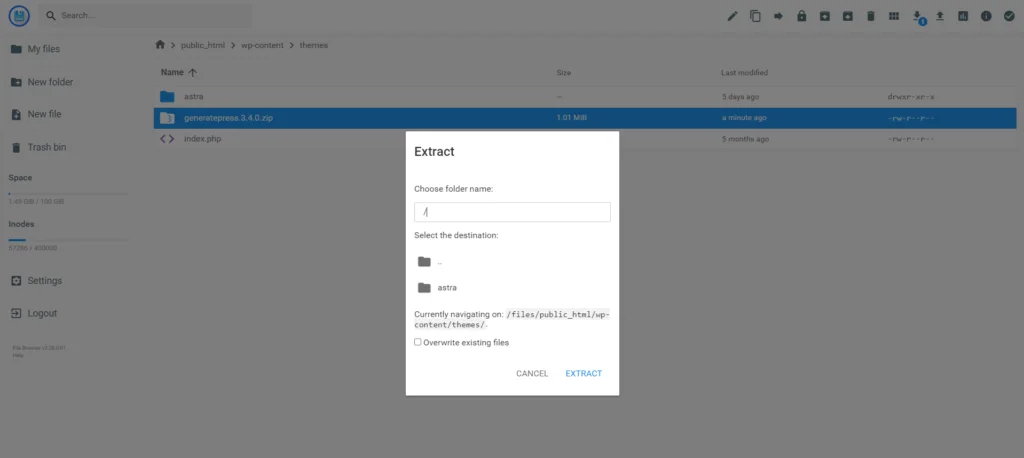1024x458 pixels.
Task: Click the Search field in the header
Action: coord(145,16)
